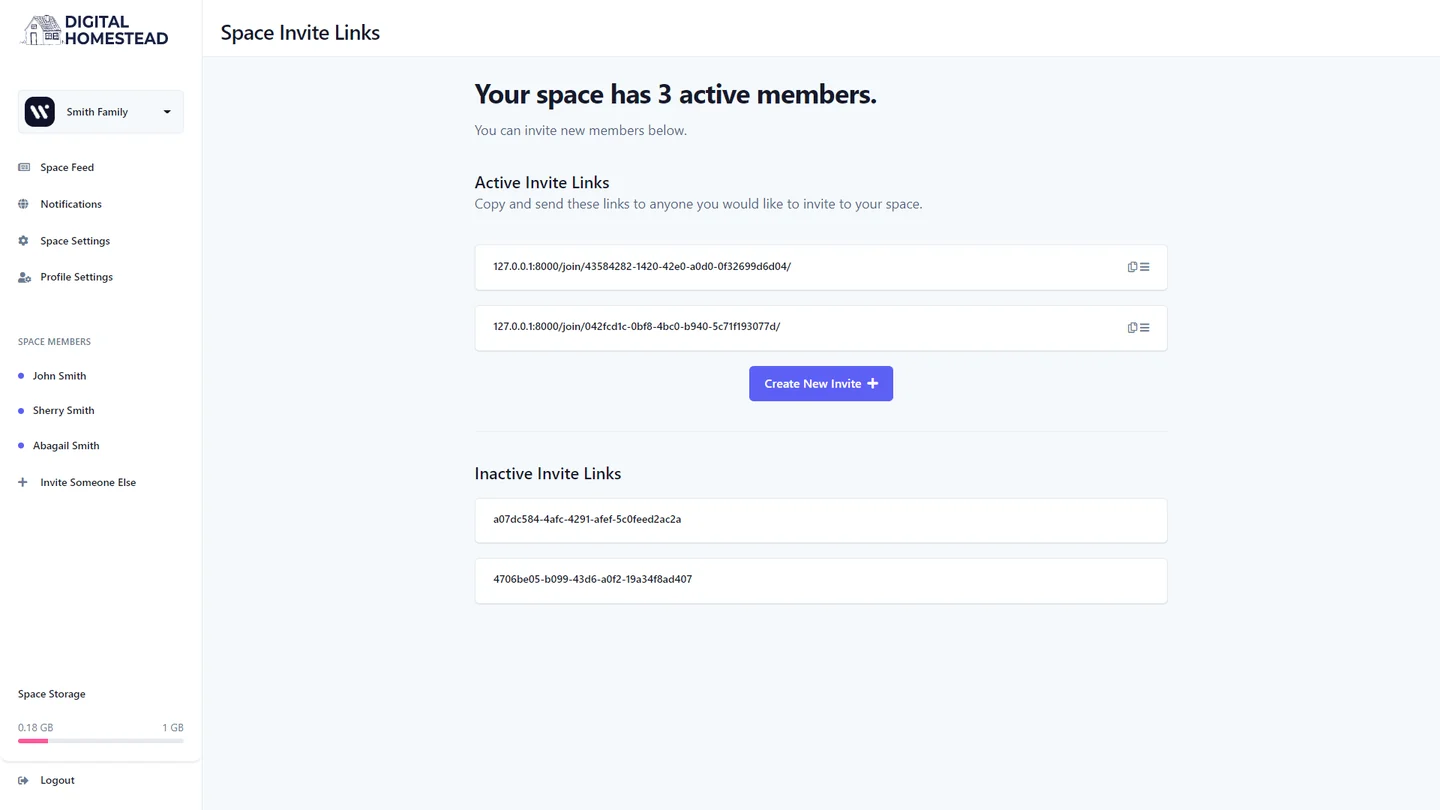Screen dimensions: 1440x810
Task: Select the inactive invite 4706be05 entry
Action: [821, 580]
